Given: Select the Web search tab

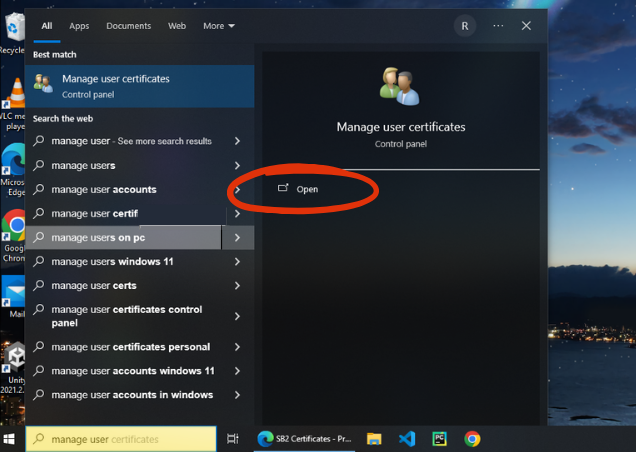Looking at the screenshot, I should [x=177, y=26].
